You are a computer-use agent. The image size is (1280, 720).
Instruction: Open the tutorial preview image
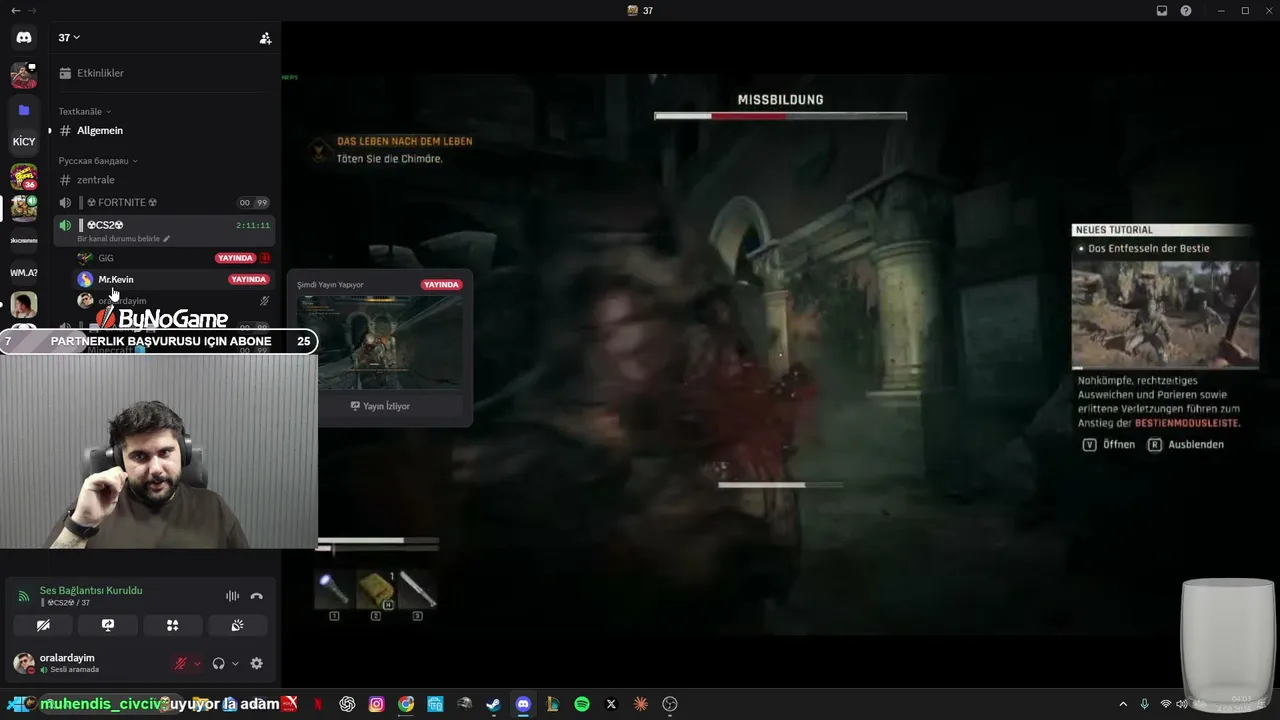pos(1165,316)
